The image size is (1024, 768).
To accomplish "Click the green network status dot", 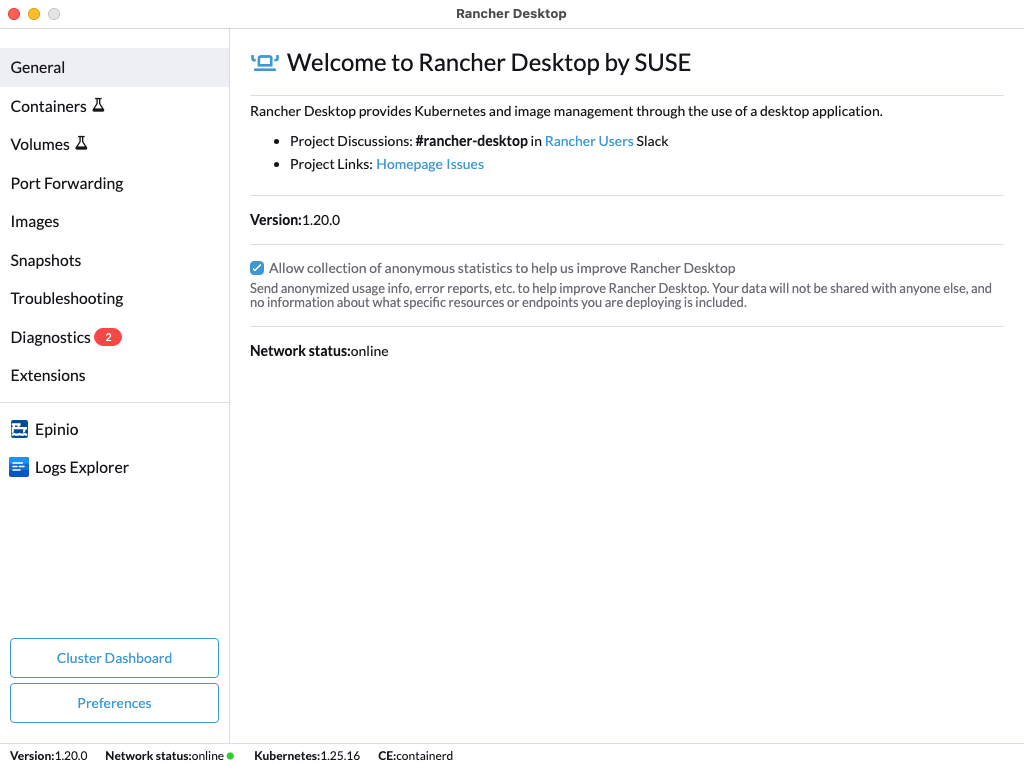I will [230, 756].
